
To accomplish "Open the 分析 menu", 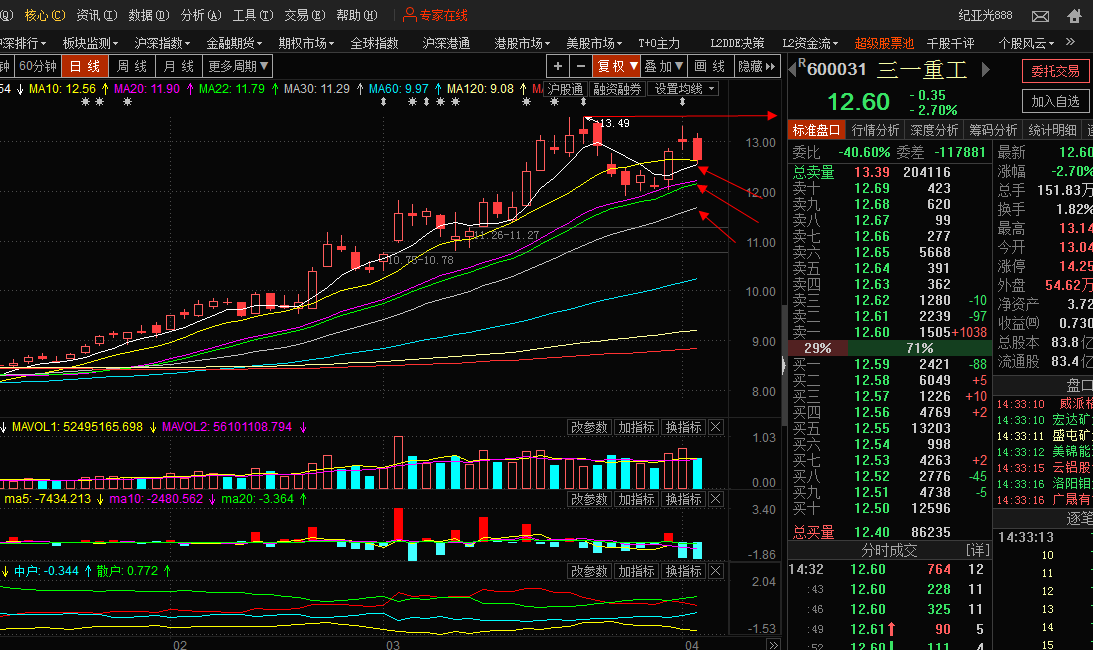I will pos(199,15).
